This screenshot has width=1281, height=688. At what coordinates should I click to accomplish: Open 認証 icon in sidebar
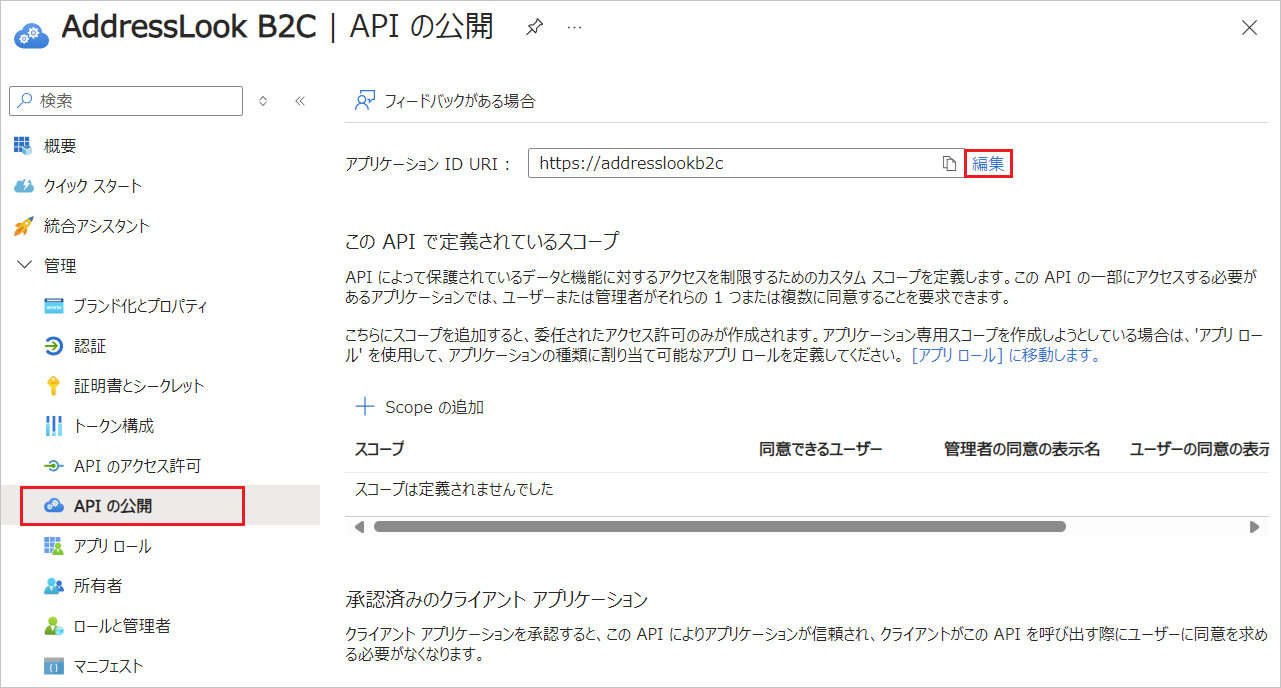[54, 346]
